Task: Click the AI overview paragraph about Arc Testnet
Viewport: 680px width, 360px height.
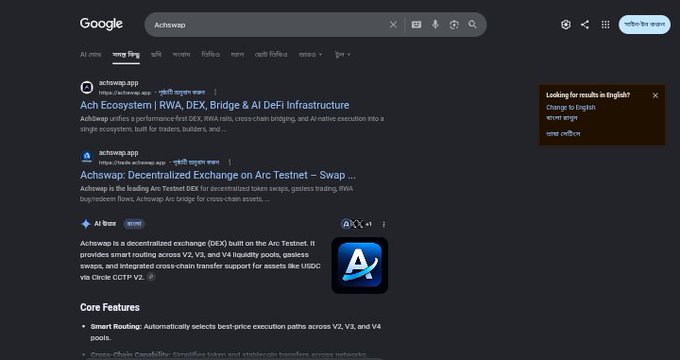Action: point(200,260)
